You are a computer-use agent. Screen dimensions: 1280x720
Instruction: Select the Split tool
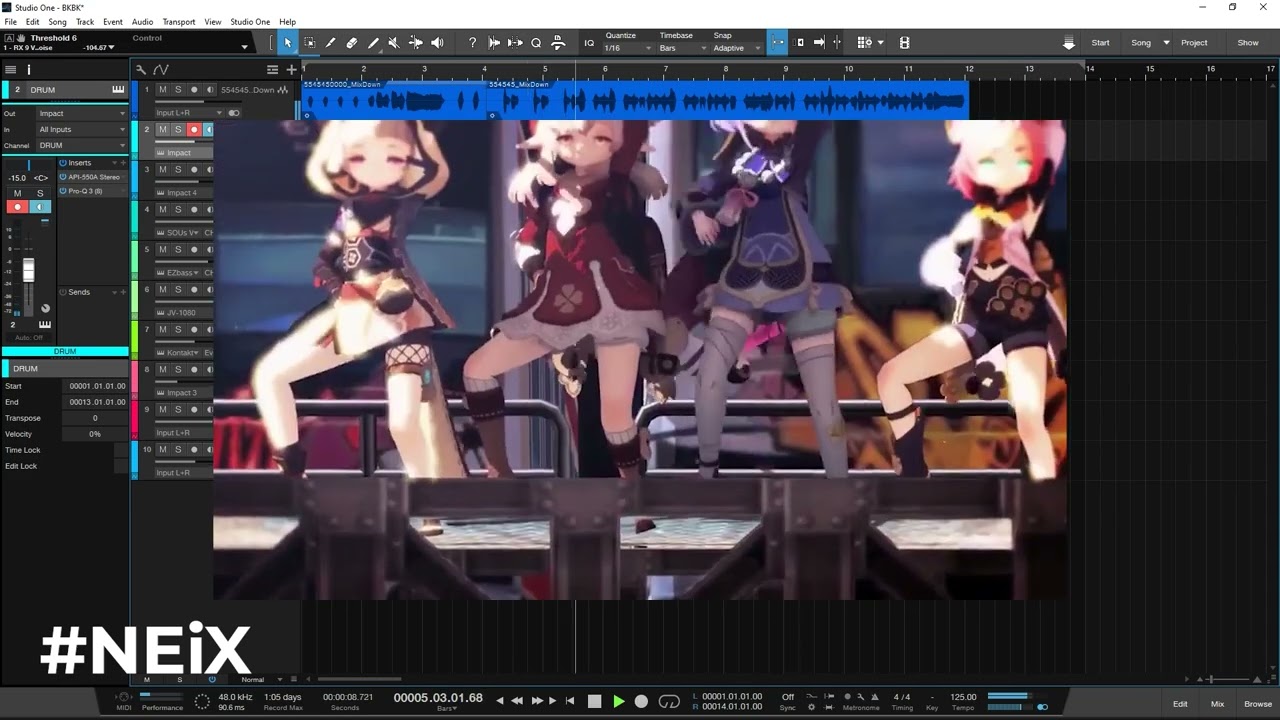(331, 43)
